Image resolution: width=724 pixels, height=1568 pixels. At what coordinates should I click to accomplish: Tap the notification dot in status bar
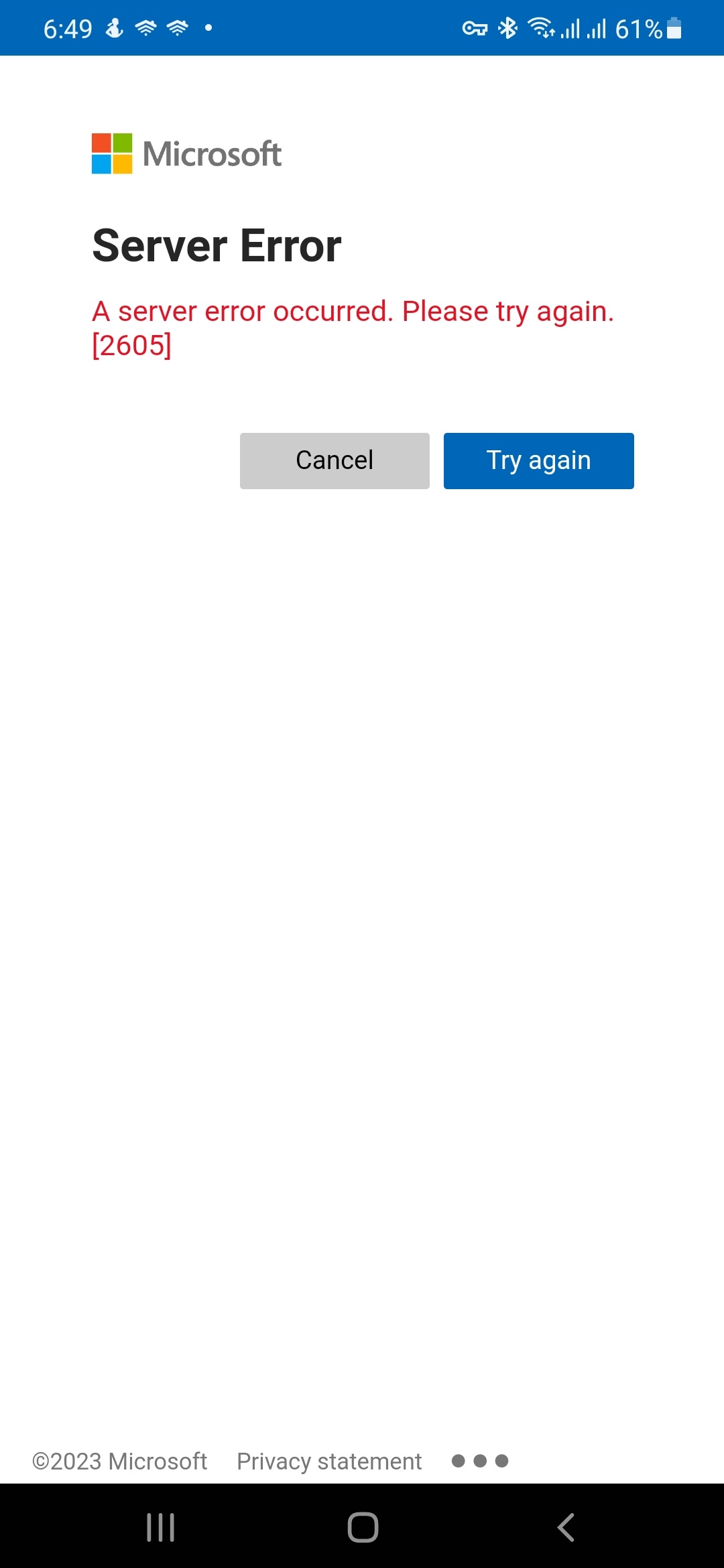coord(208,27)
